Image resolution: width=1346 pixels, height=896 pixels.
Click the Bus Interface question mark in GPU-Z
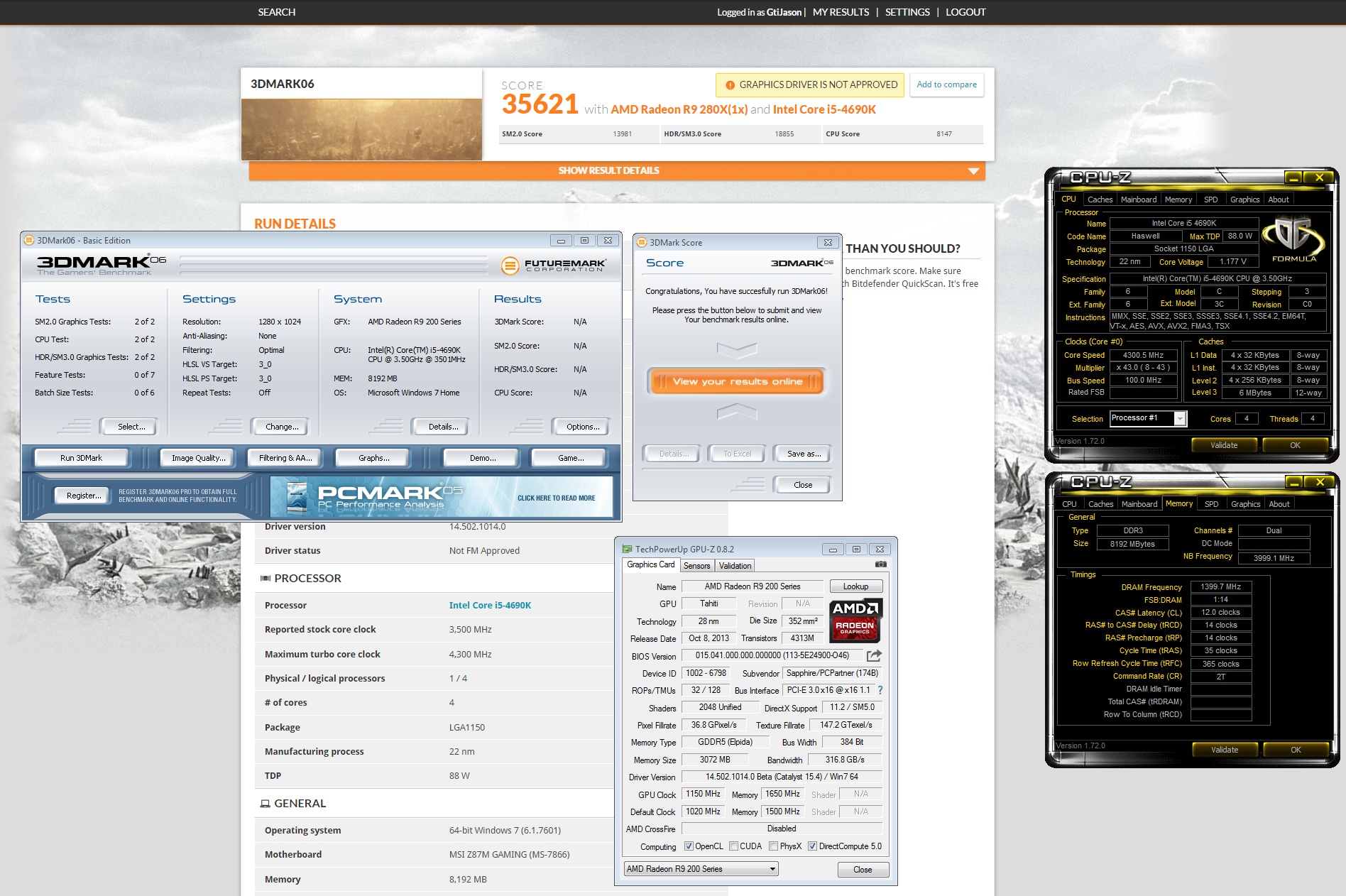[880, 690]
